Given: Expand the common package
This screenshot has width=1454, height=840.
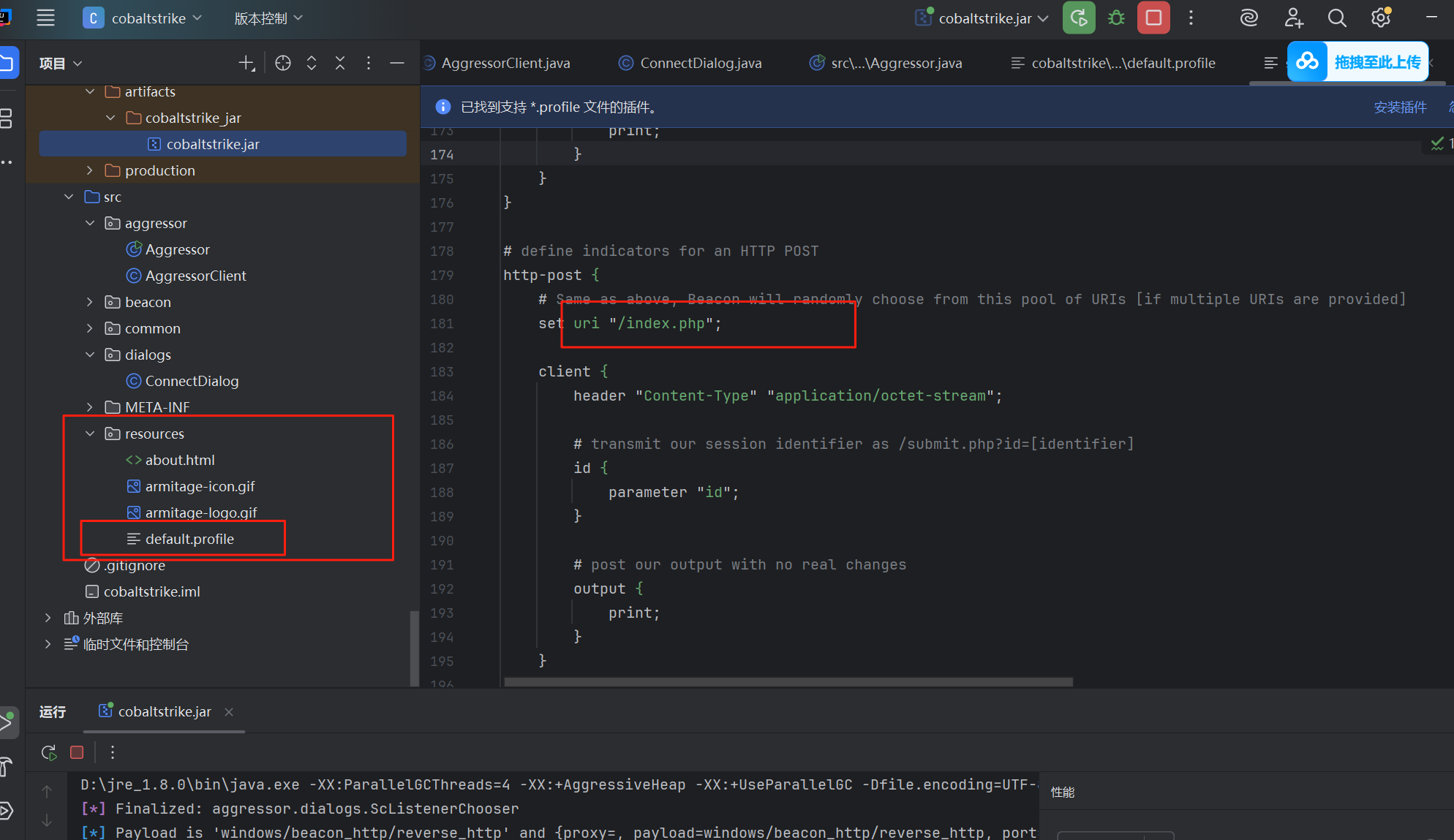Looking at the screenshot, I should click(90, 328).
